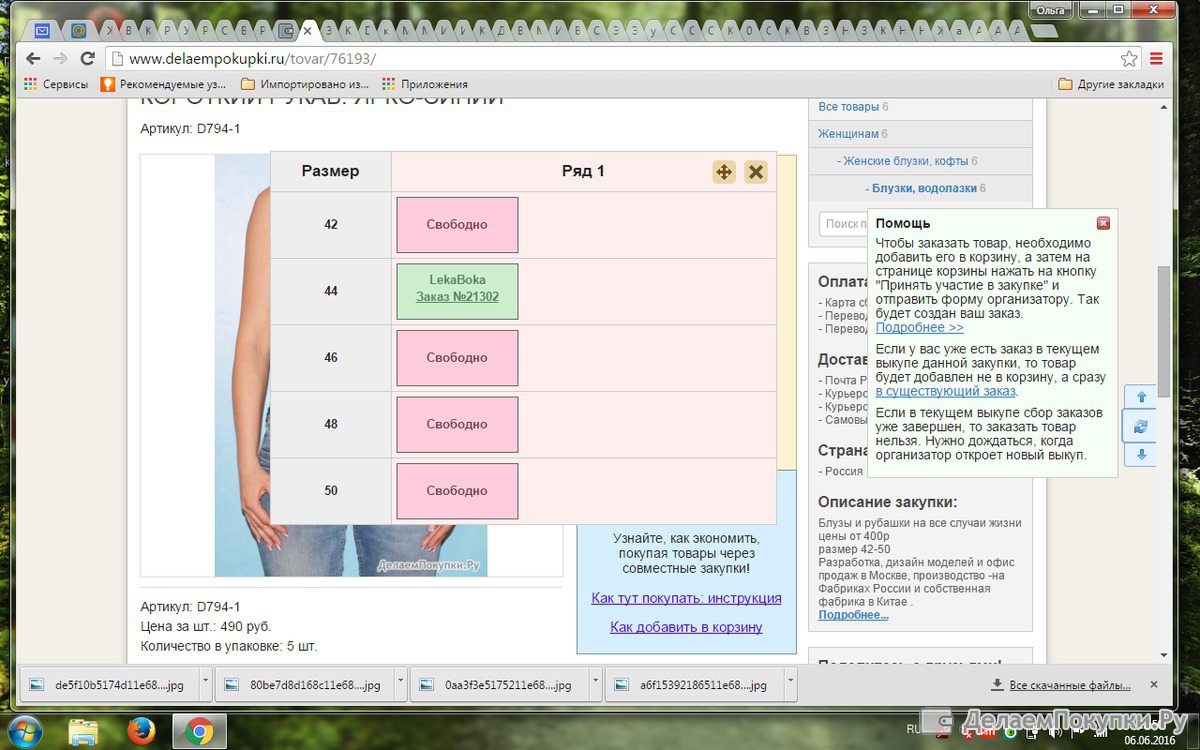1200x750 pixels.
Task: Open downloaded file a6f15392186511e68....jpg
Action: (695, 685)
